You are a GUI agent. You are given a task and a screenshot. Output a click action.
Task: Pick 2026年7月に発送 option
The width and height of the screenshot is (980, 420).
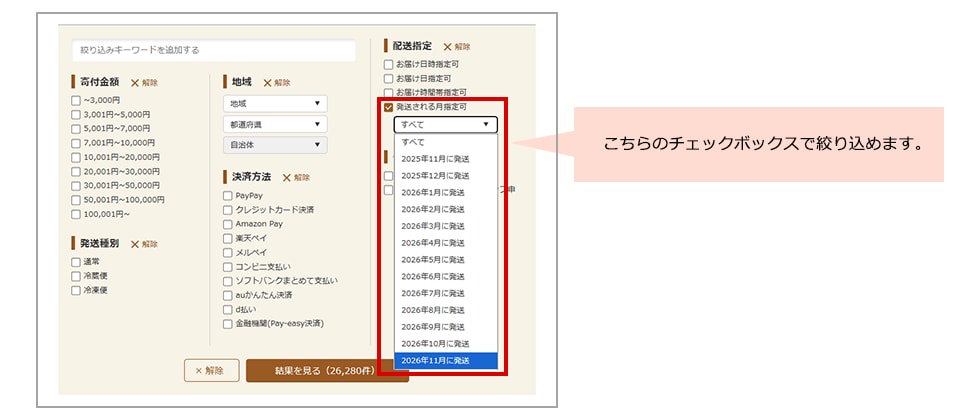pos(446,293)
